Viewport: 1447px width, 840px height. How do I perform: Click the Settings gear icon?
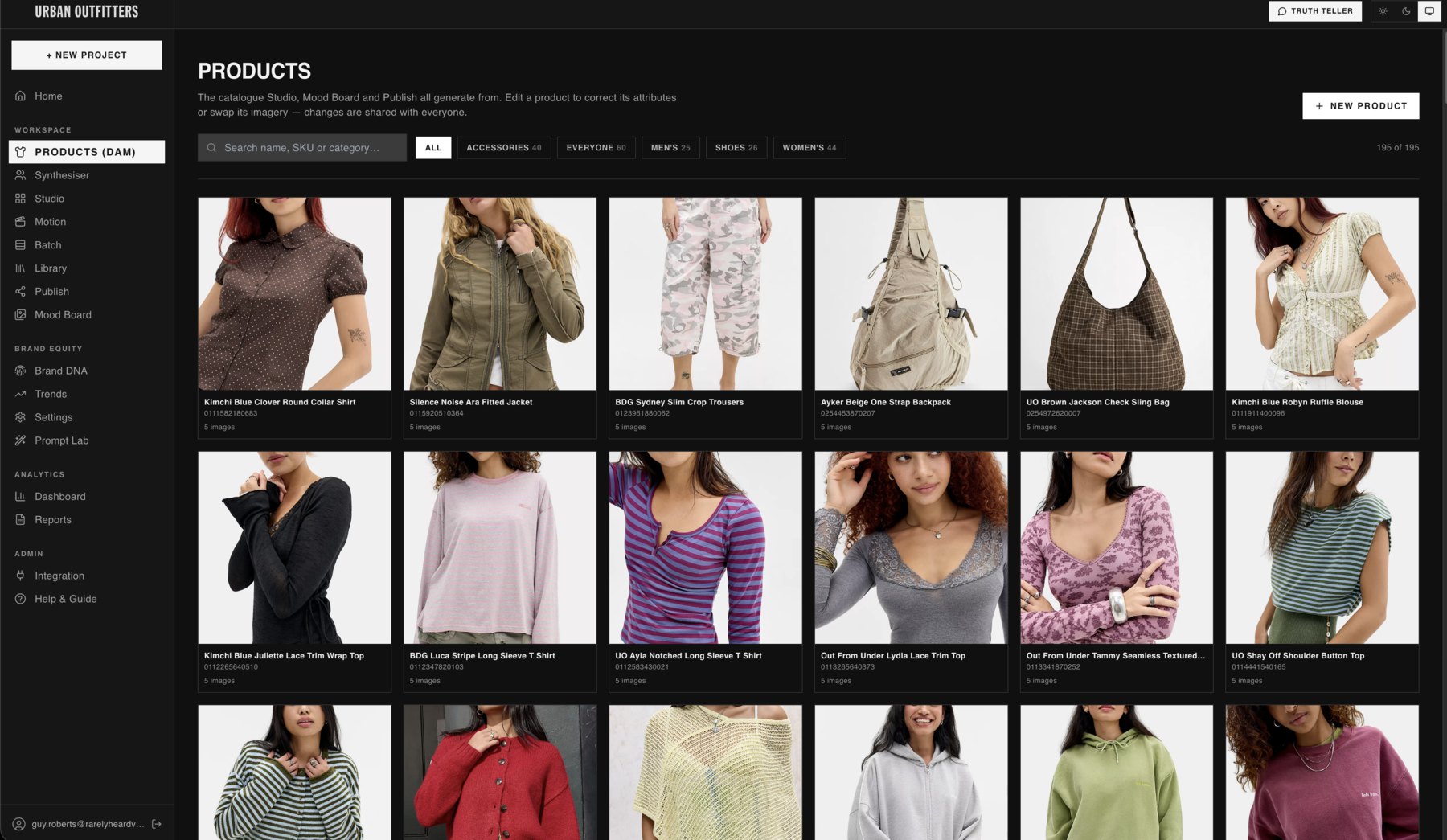coord(20,417)
